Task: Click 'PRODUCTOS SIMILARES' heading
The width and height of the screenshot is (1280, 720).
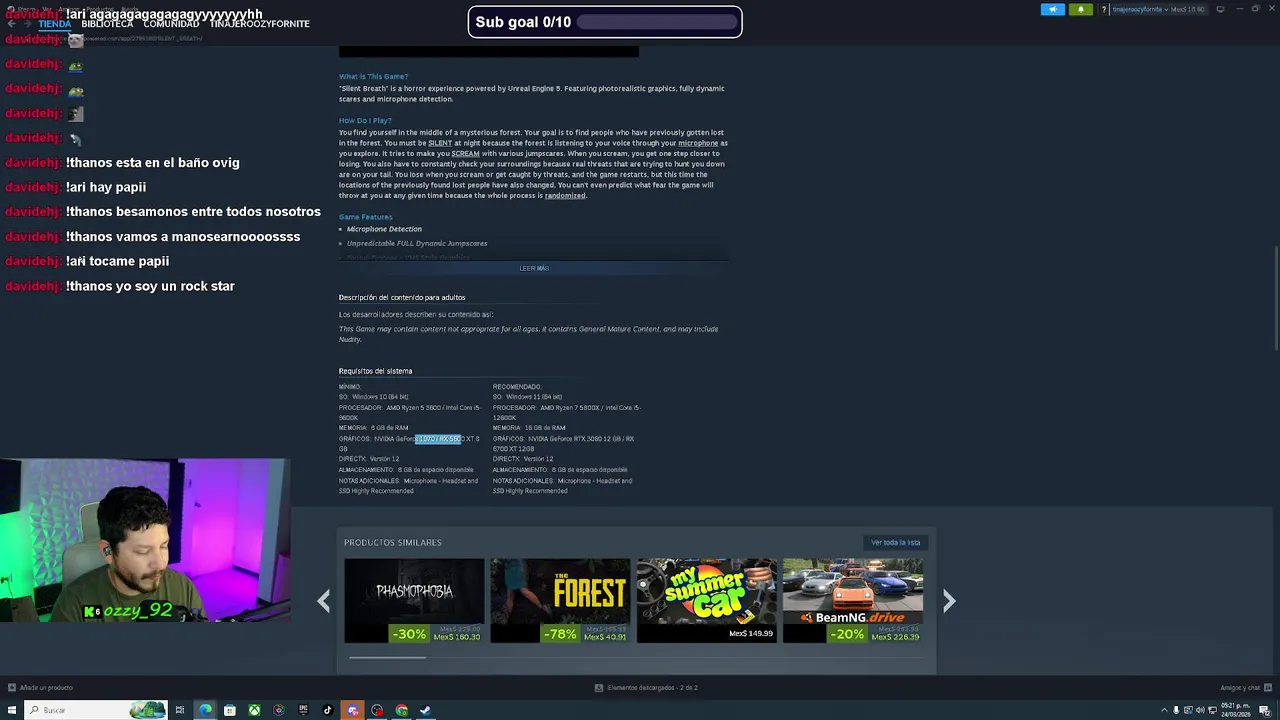Action: (x=393, y=542)
